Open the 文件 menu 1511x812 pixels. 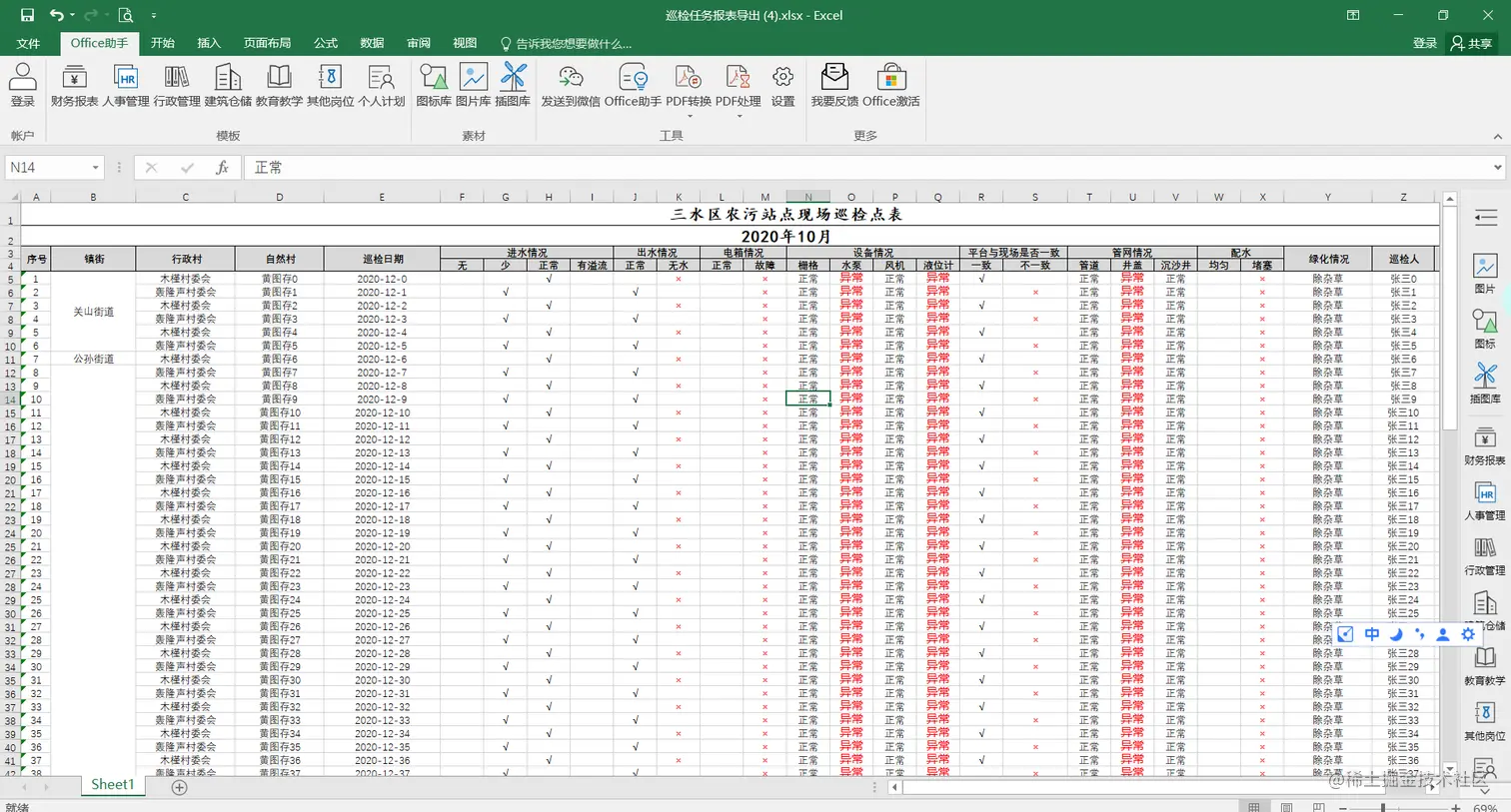click(x=28, y=43)
